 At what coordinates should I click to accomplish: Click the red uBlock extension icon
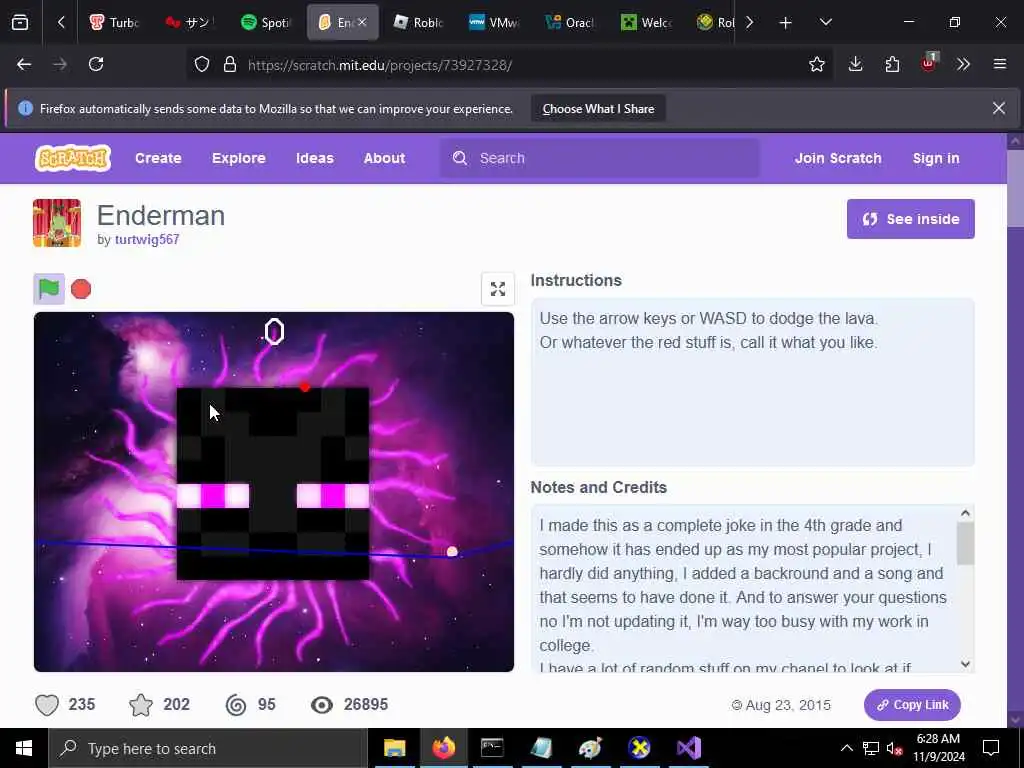click(929, 63)
